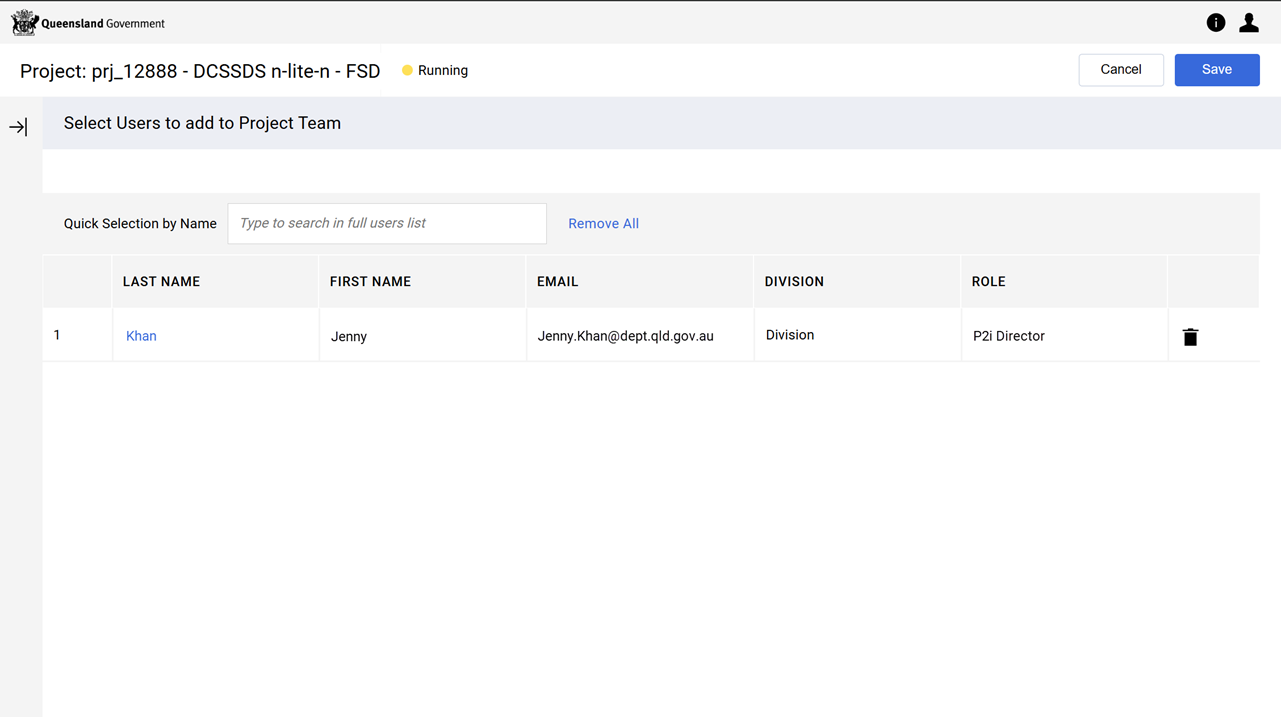
Task: Select the Jenny.Khan@dept.qld.gov.au email cell
Action: (625, 336)
